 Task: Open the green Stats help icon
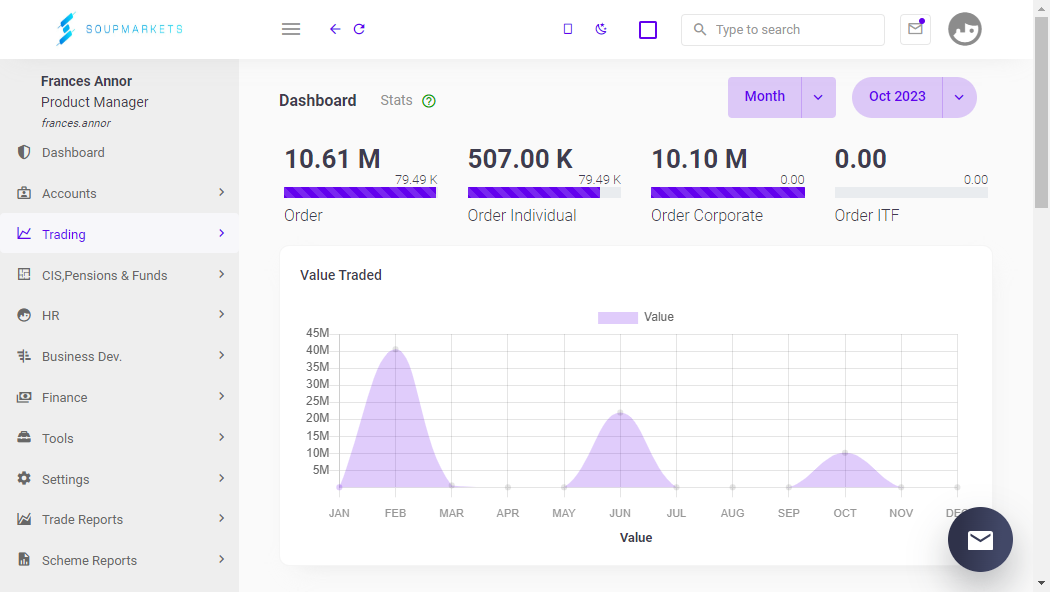click(429, 100)
